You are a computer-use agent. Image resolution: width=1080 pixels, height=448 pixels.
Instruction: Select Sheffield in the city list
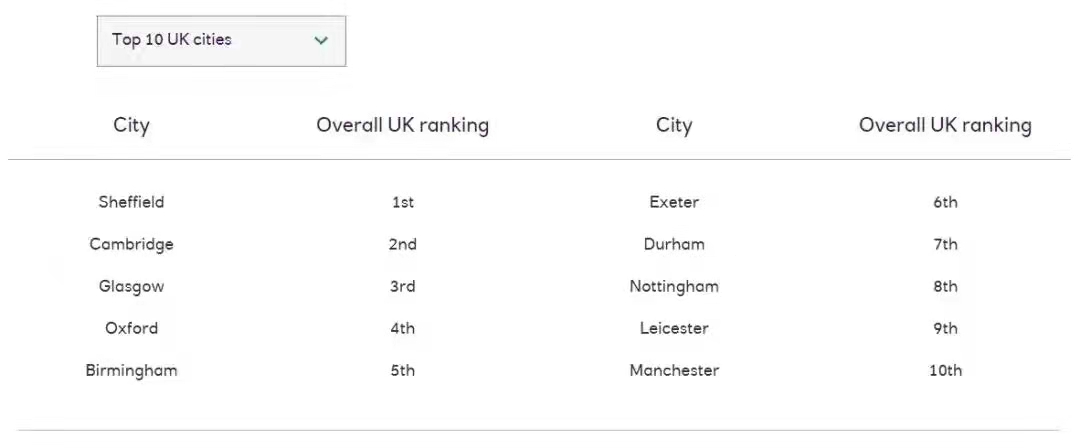pos(131,202)
